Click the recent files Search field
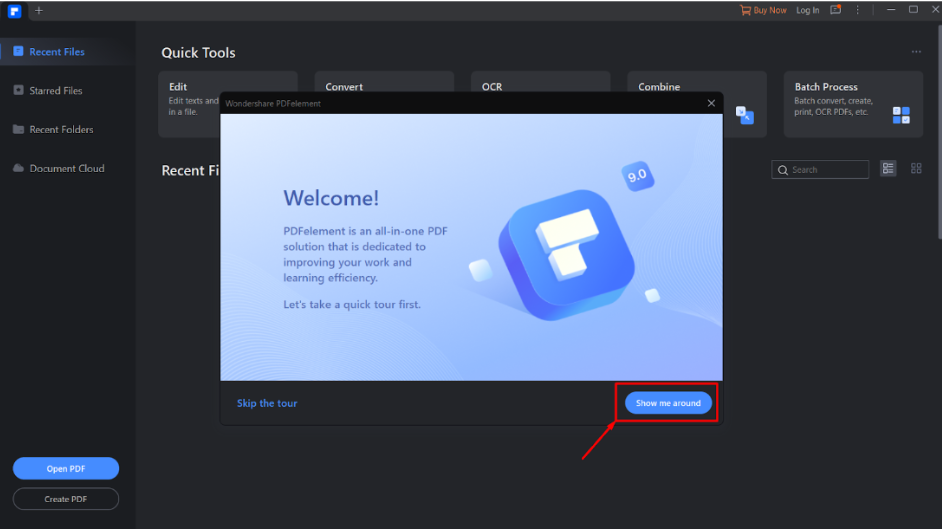The image size is (942, 529). tap(820, 170)
